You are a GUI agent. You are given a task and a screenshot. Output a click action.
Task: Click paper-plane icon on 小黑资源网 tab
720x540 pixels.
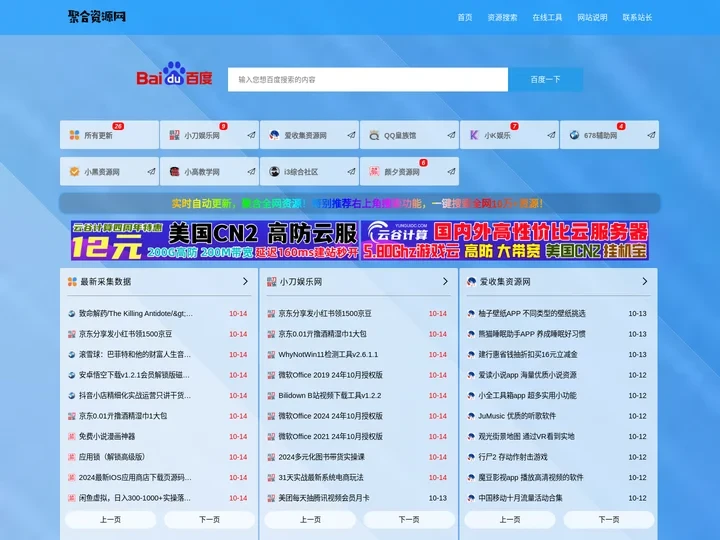click(151, 171)
